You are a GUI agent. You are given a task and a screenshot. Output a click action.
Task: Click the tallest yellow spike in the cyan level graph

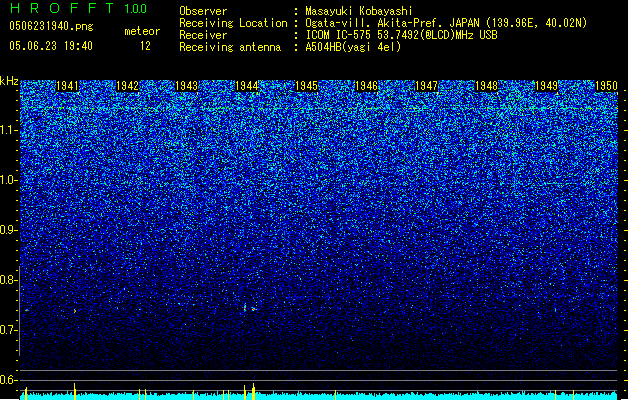coord(254,391)
